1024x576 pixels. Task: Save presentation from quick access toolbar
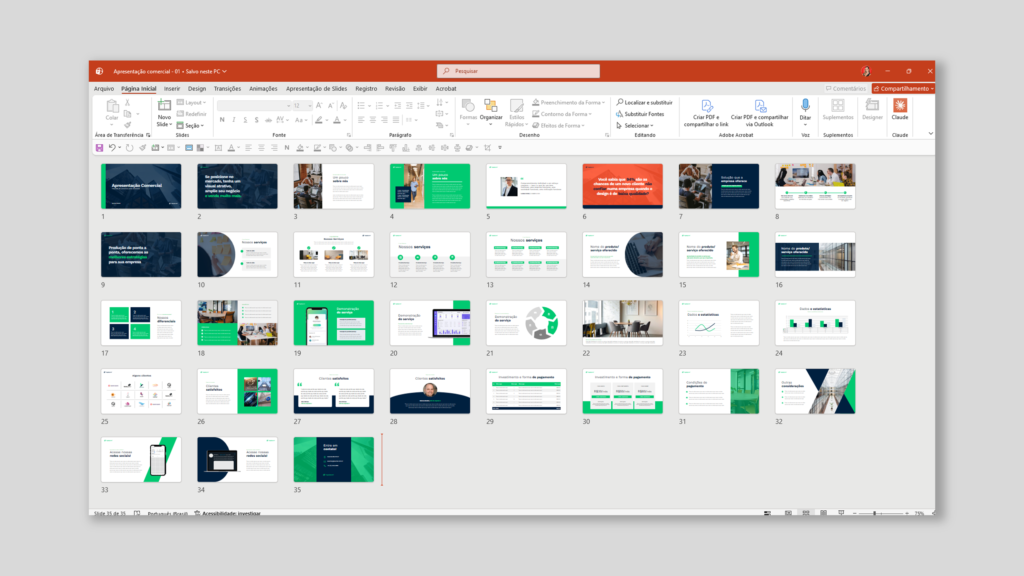click(x=99, y=148)
